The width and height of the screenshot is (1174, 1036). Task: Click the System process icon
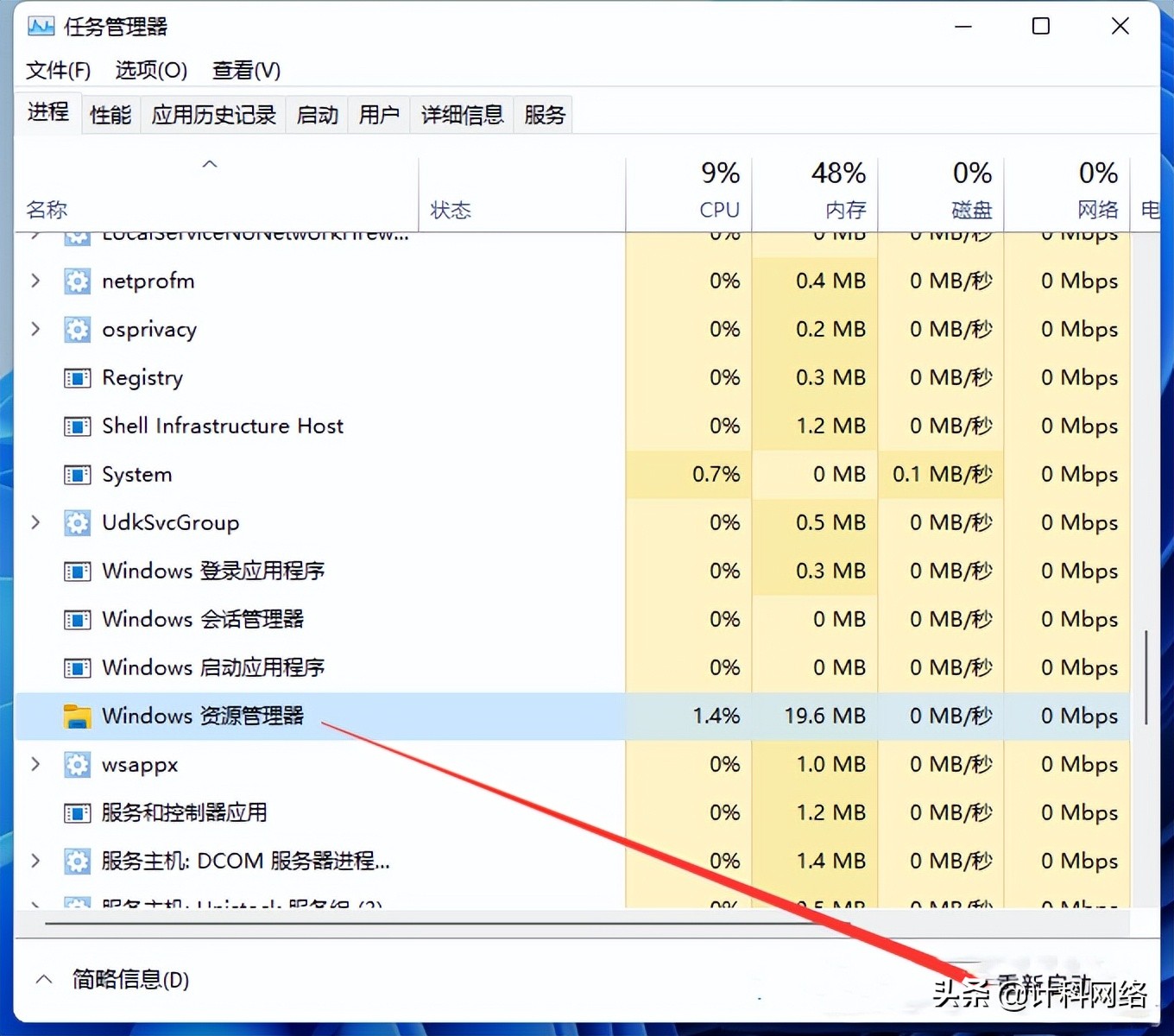click(77, 474)
